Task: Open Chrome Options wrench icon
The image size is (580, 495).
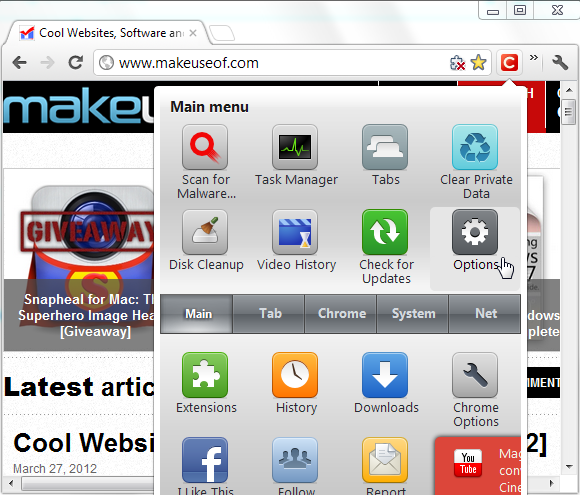Action: click(475, 375)
